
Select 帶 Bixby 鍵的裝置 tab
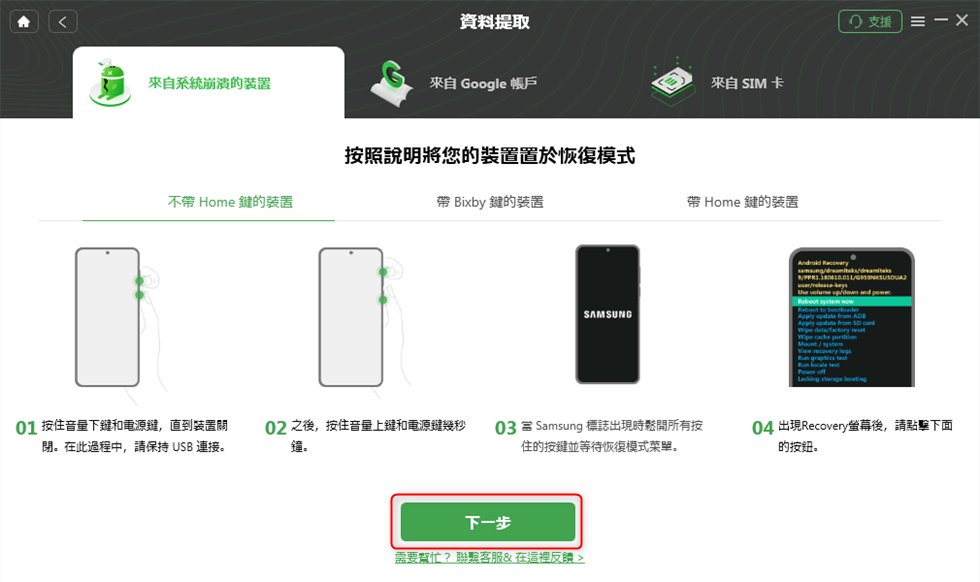490,202
